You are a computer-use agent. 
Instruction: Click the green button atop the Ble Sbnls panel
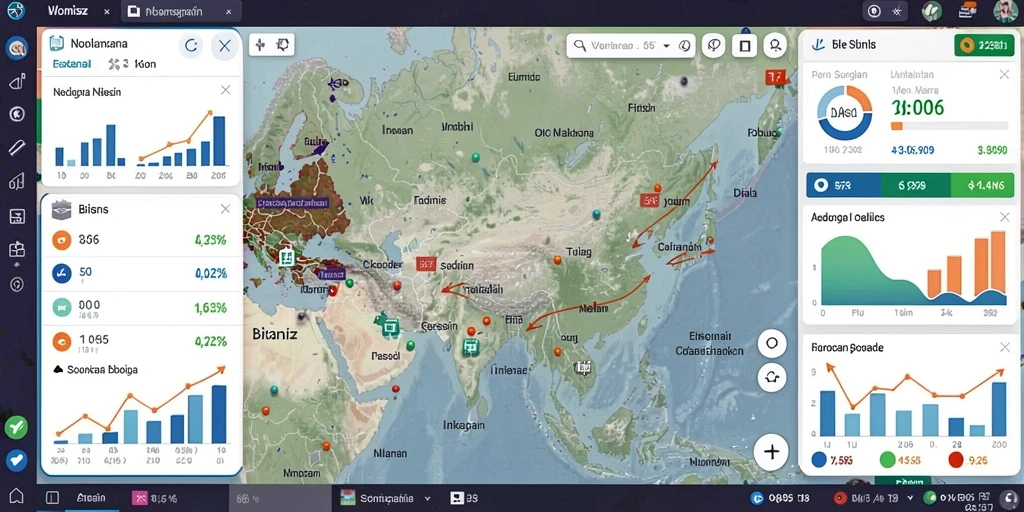[984, 45]
